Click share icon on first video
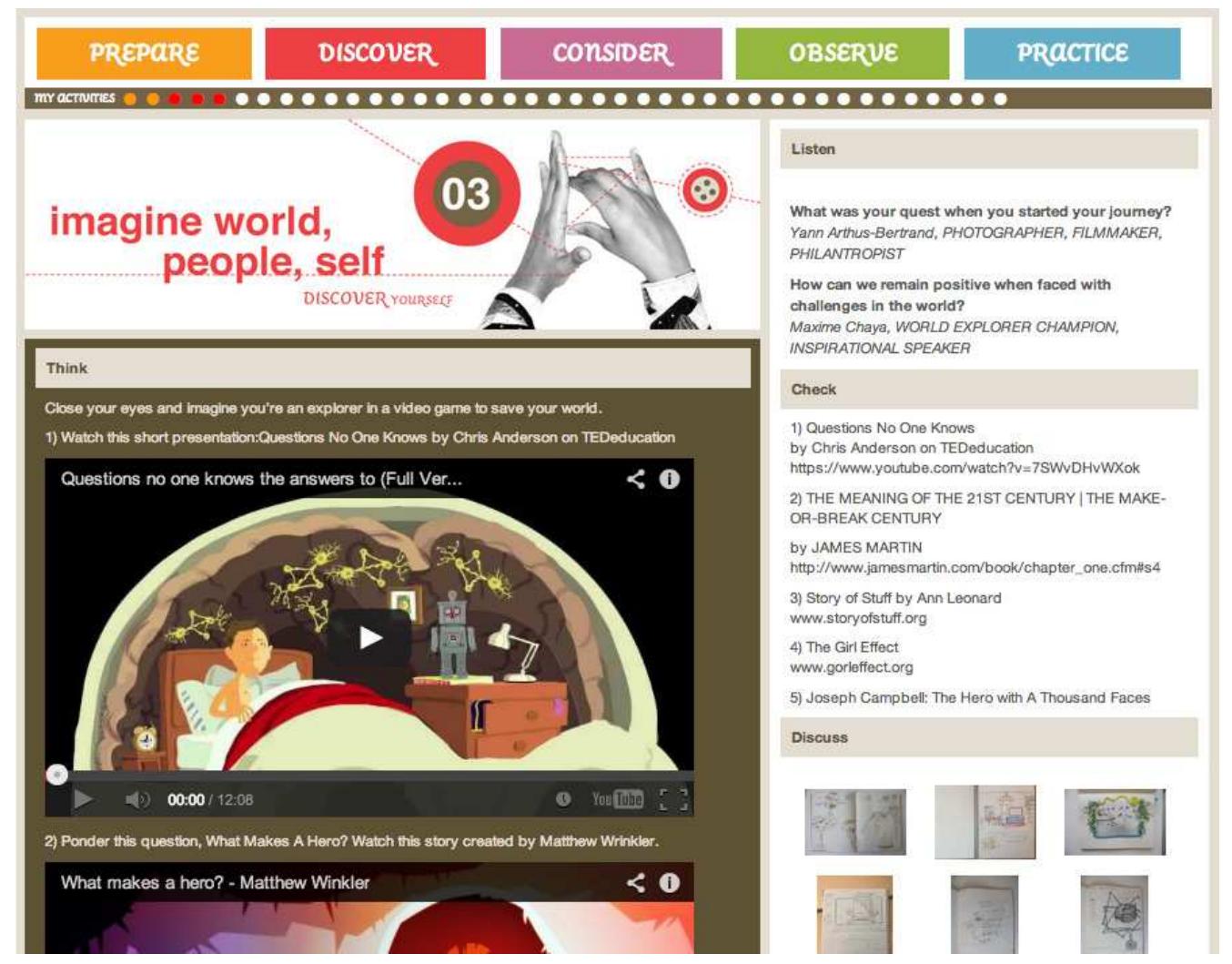 click(x=636, y=479)
